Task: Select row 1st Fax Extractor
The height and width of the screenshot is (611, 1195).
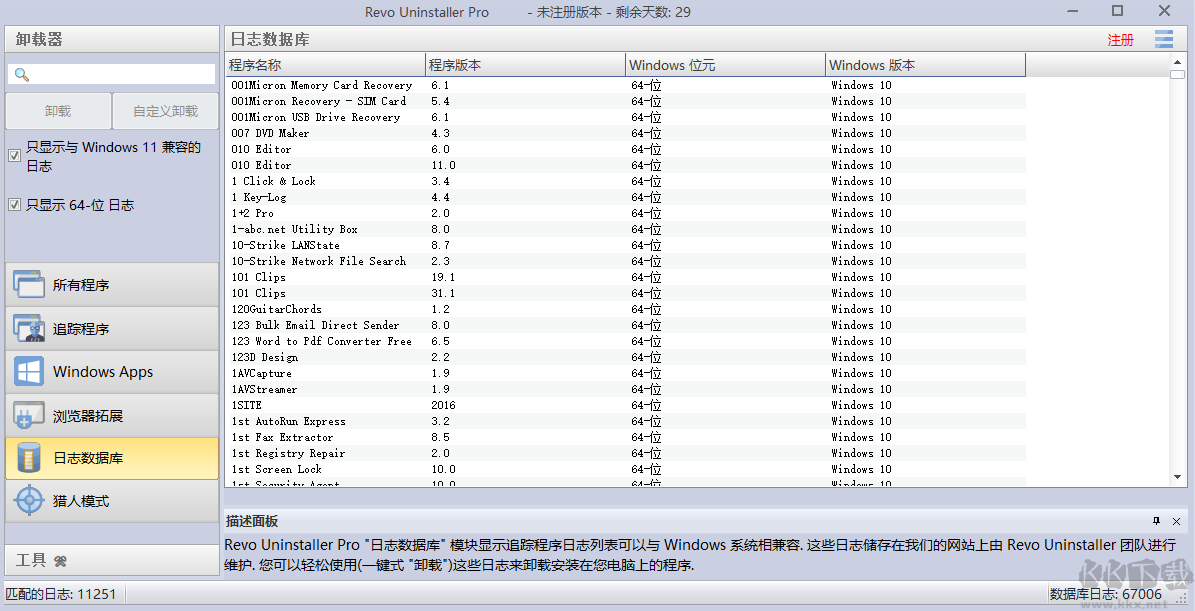Action: 626,437
